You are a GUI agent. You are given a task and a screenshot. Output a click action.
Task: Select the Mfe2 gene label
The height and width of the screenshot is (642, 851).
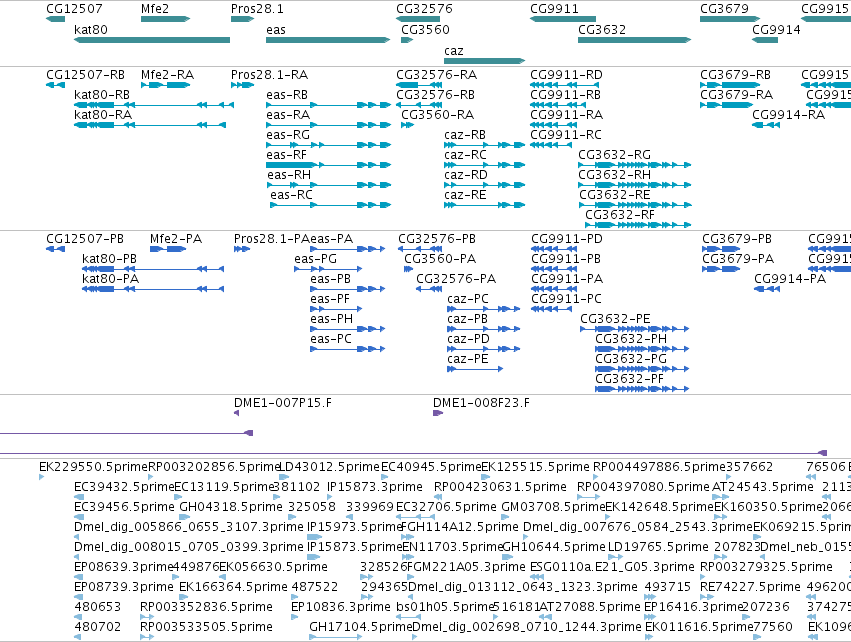[155, 9]
